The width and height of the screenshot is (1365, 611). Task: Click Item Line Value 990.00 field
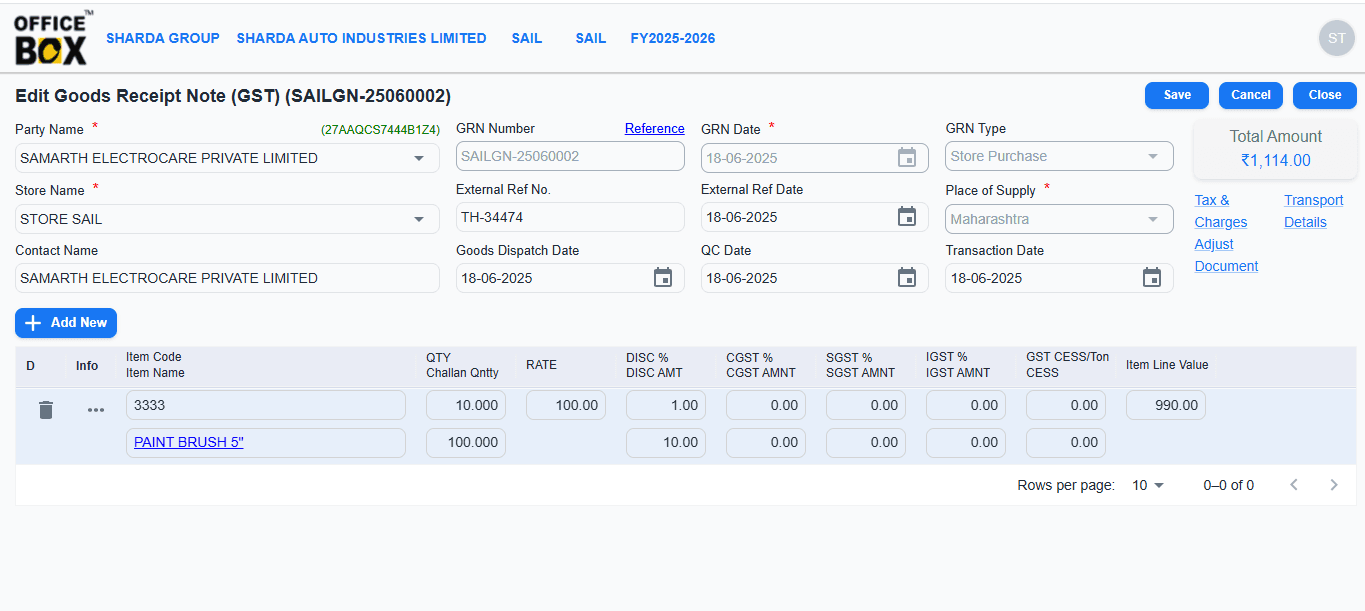point(1166,405)
